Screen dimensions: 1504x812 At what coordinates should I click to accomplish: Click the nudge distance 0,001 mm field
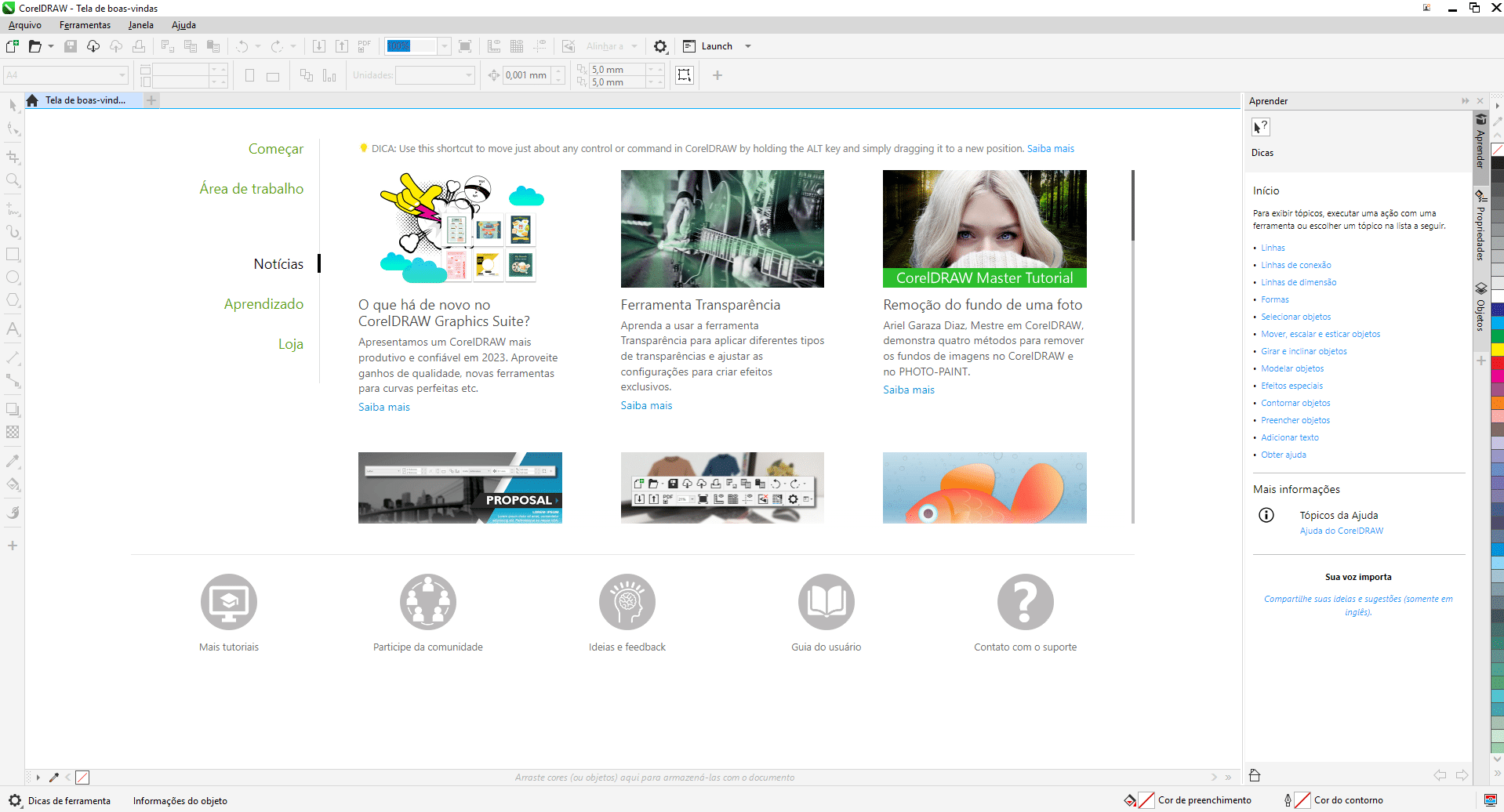coord(526,75)
